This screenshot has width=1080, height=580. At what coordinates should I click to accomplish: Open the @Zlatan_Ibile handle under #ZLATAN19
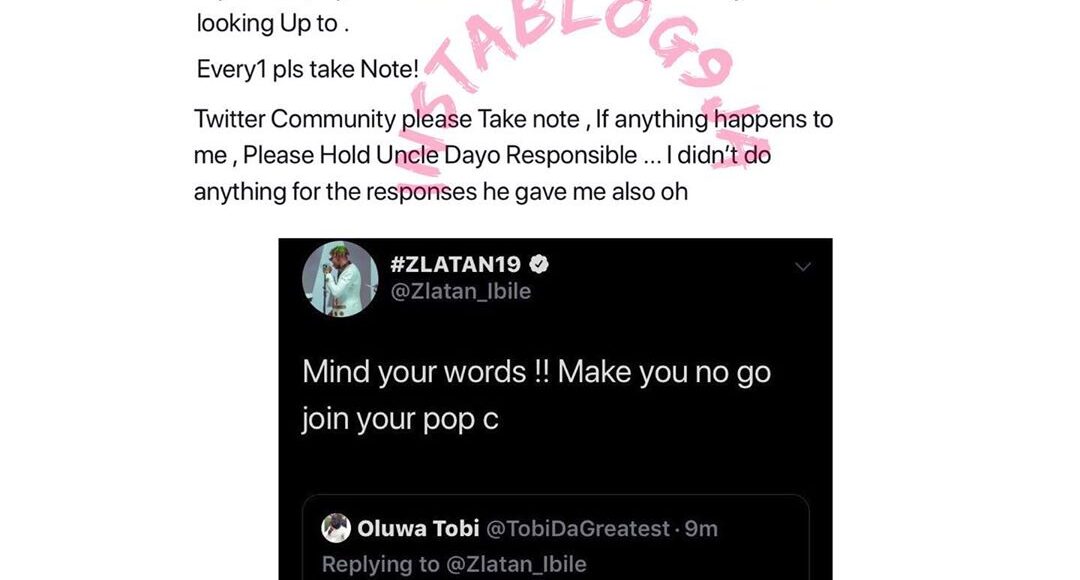[461, 291]
